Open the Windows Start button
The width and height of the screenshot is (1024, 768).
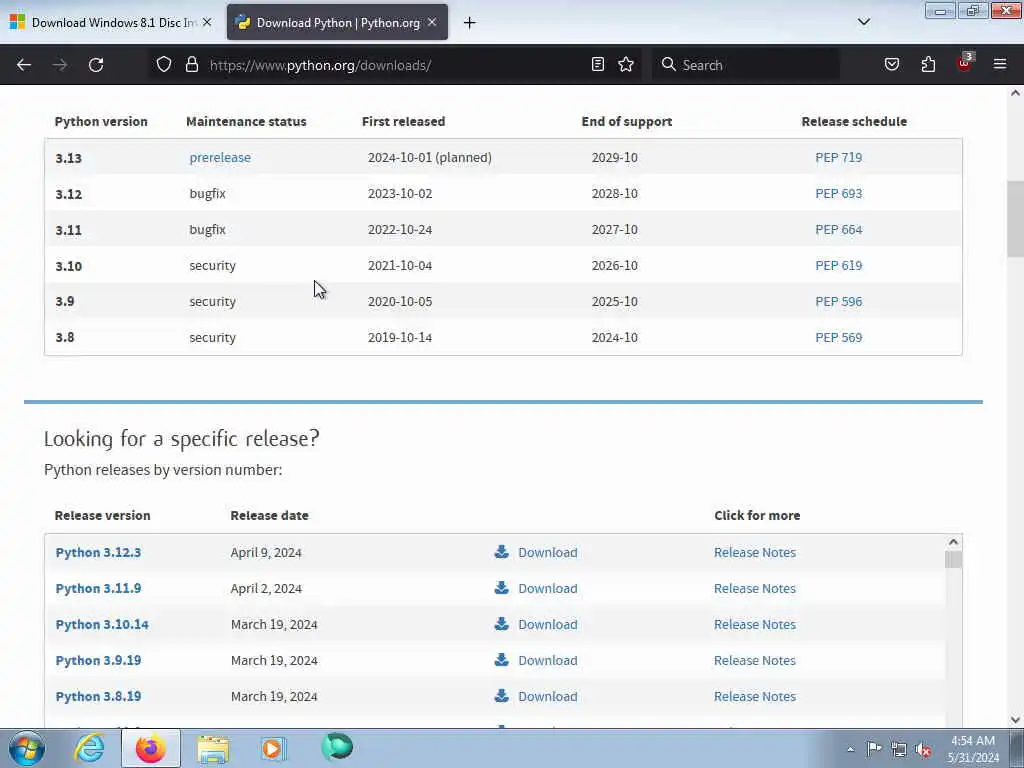point(27,748)
